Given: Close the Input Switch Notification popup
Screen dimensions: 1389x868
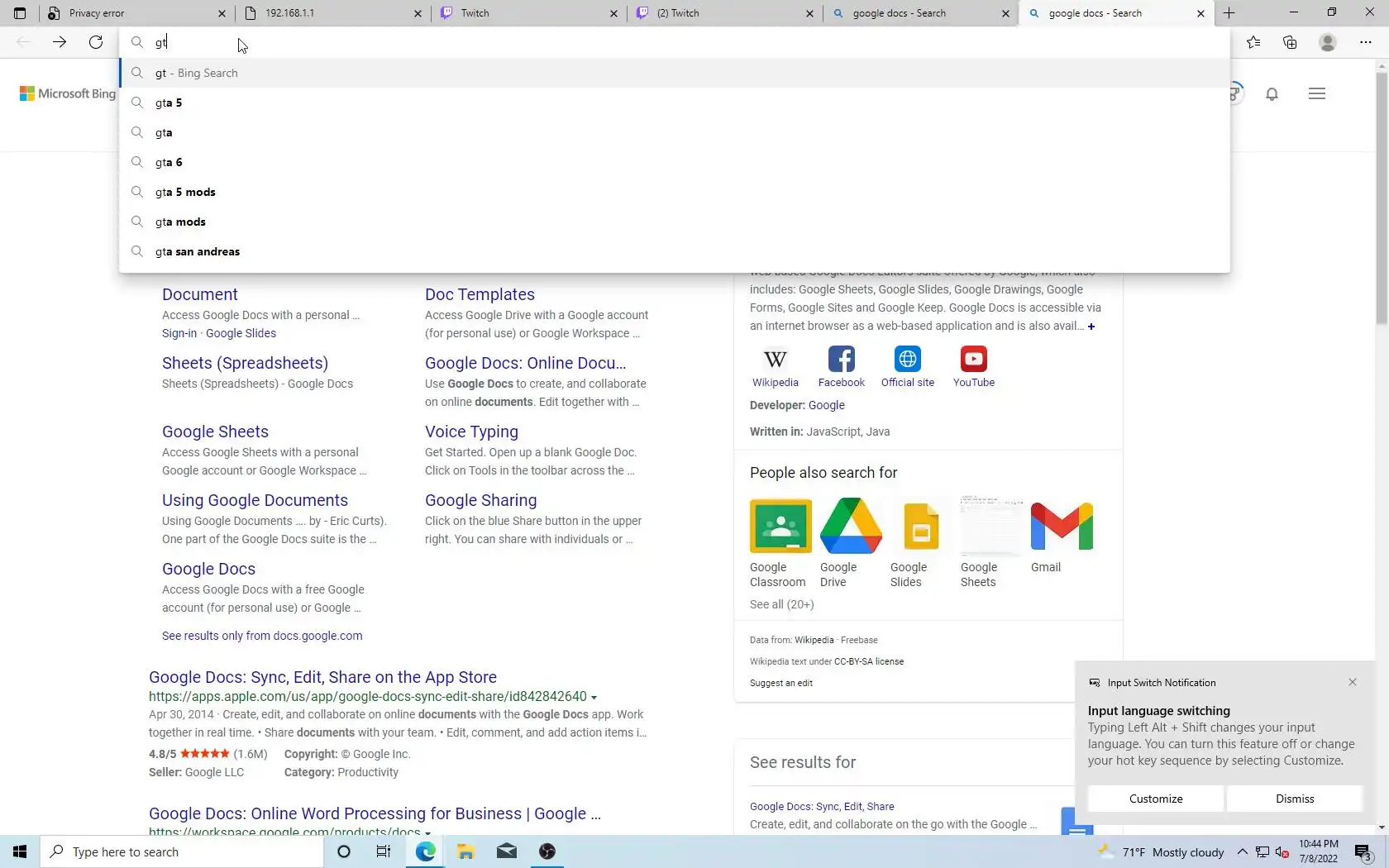Looking at the screenshot, I should (1353, 682).
